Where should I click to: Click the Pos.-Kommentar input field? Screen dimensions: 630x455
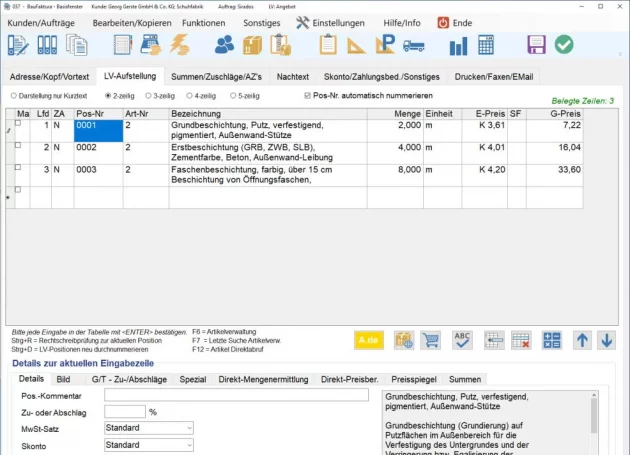(236, 395)
